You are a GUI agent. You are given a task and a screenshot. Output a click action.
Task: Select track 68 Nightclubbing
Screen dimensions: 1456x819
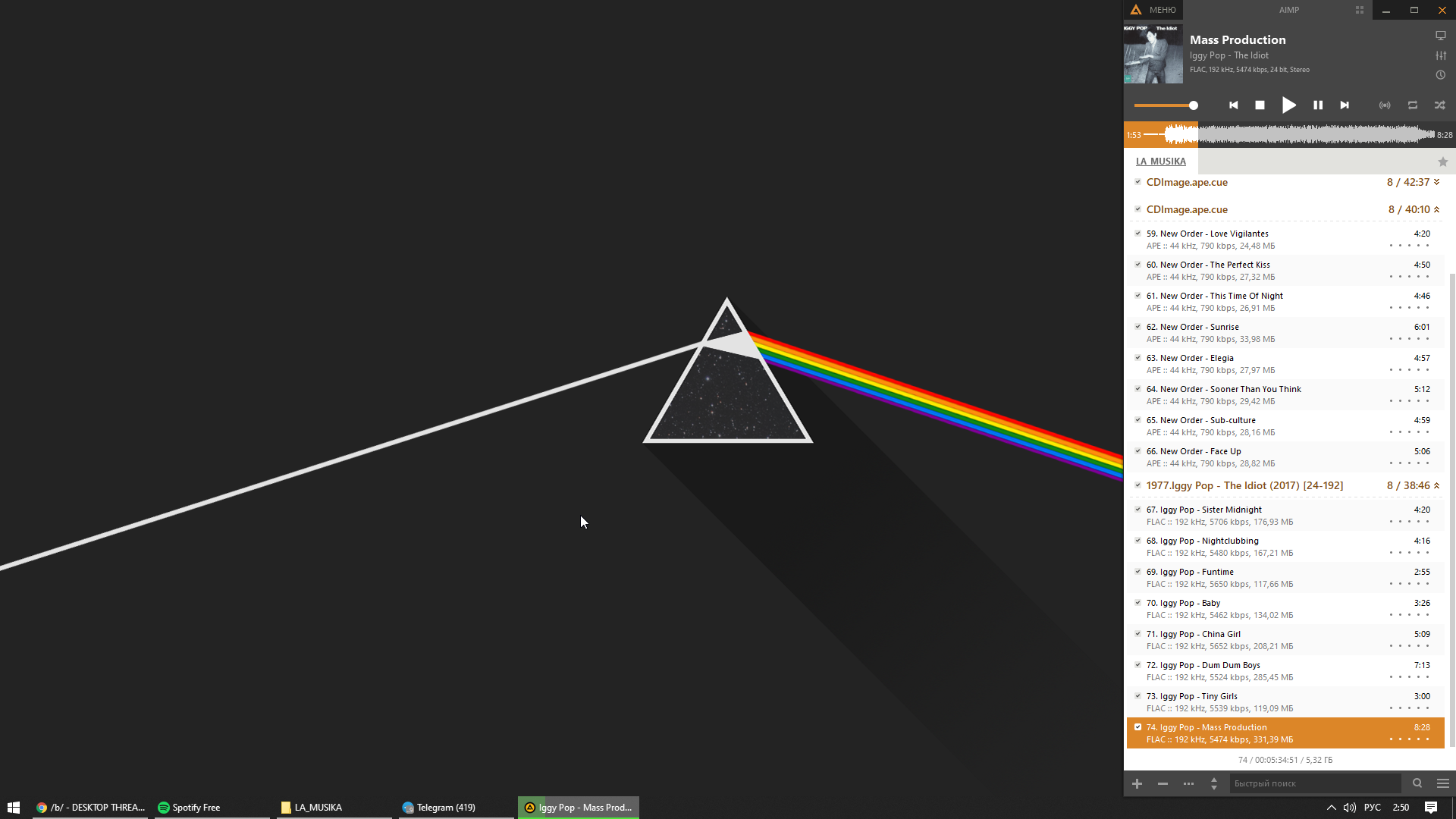point(1285,547)
